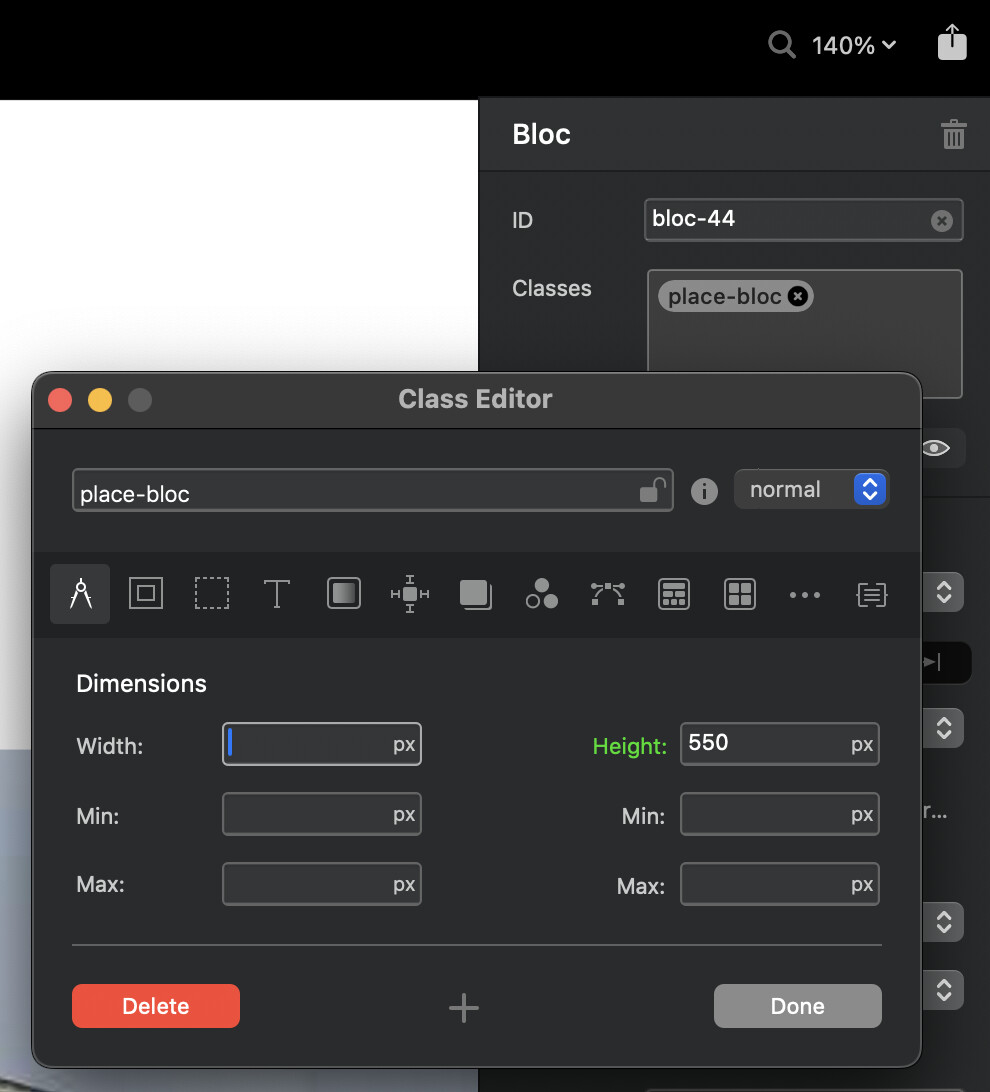Open the bezier-curve Transform icon
The image size is (990, 1092).
tap(607, 594)
